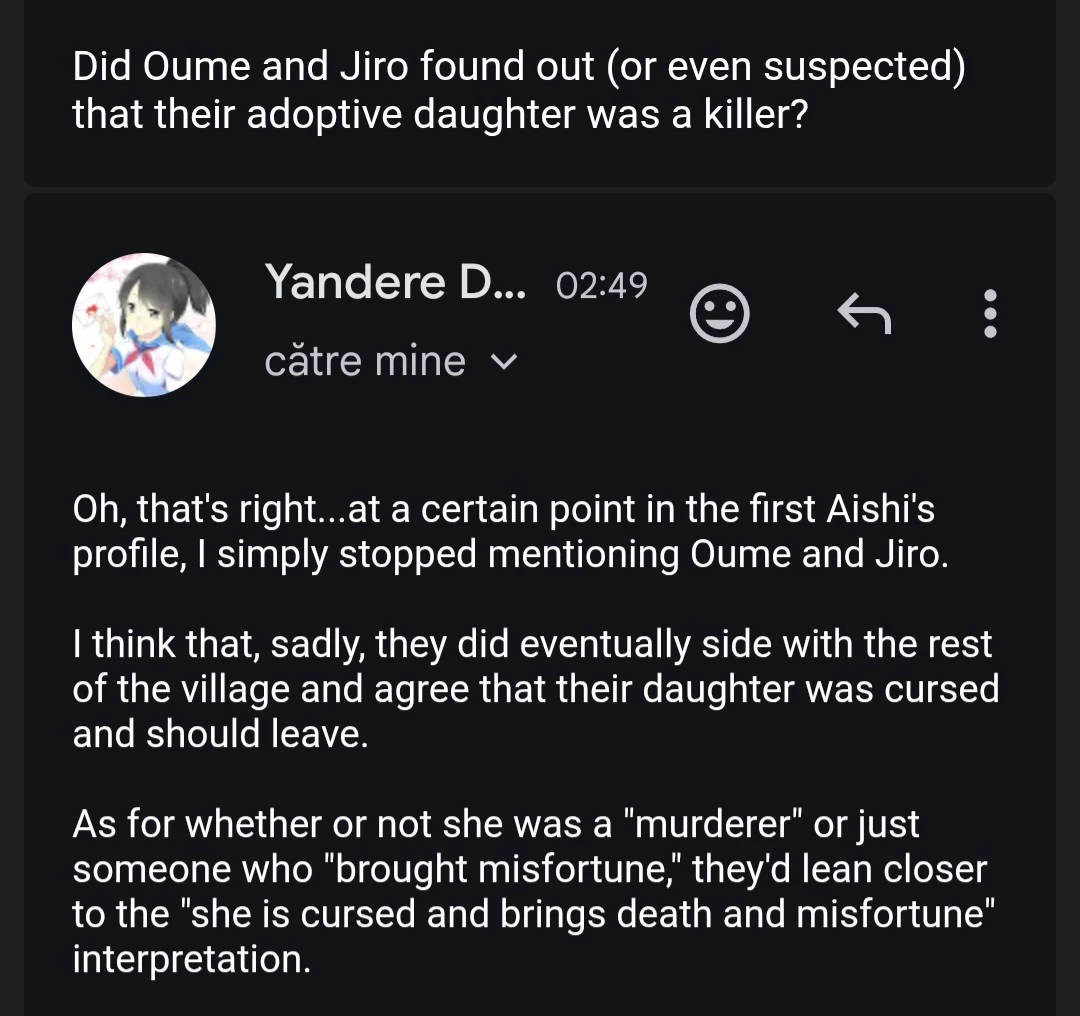Tap the line "that their adoptive daughter was a killer?"
Viewport: 1080px width, 1016px height.
[x=439, y=114]
